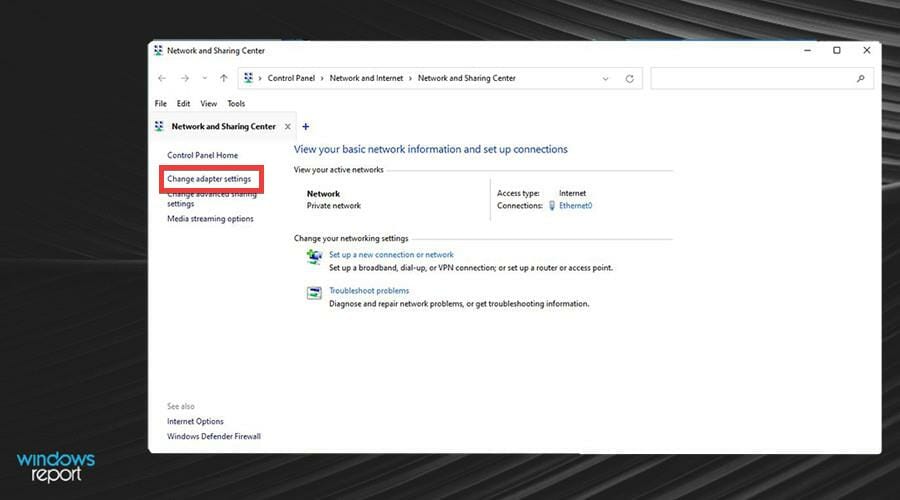Click Network and Internet breadcrumb
The height and width of the screenshot is (500, 900).
coord(366,78)
